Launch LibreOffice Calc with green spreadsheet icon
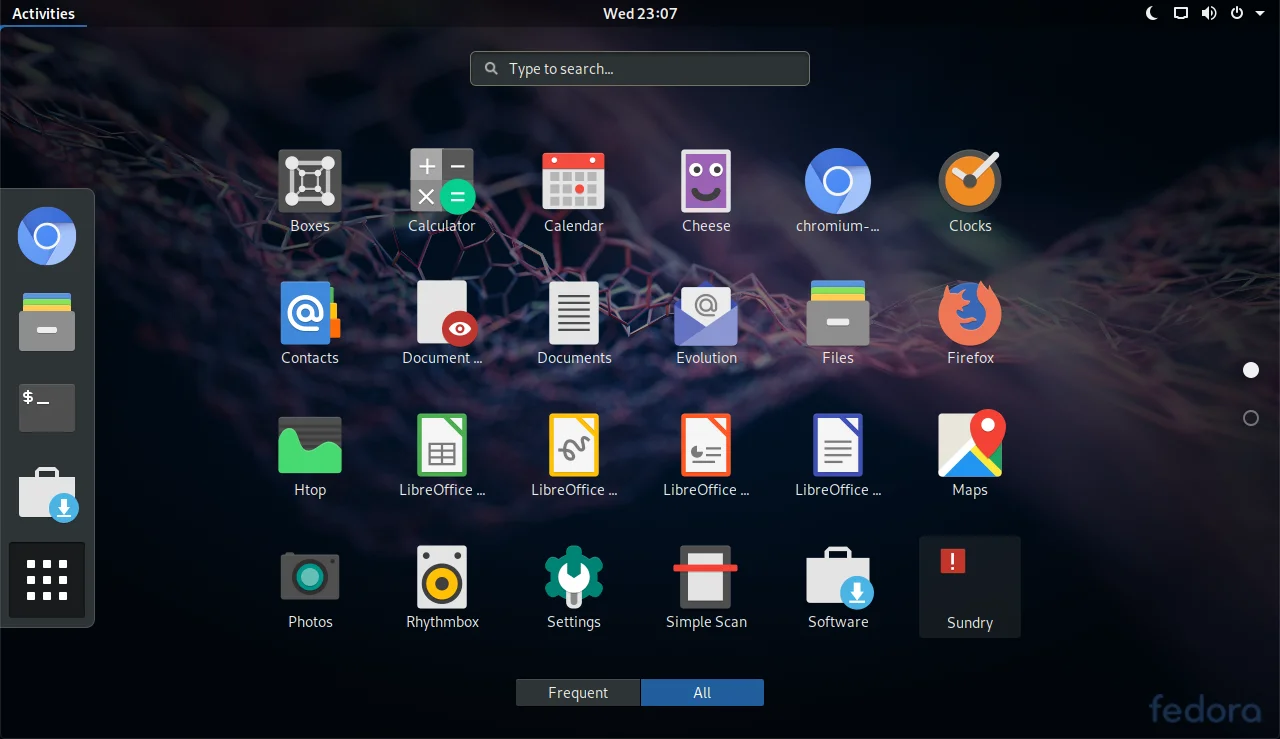The width and height of the screenshot is (1280, 739). (x=442, y=456)
